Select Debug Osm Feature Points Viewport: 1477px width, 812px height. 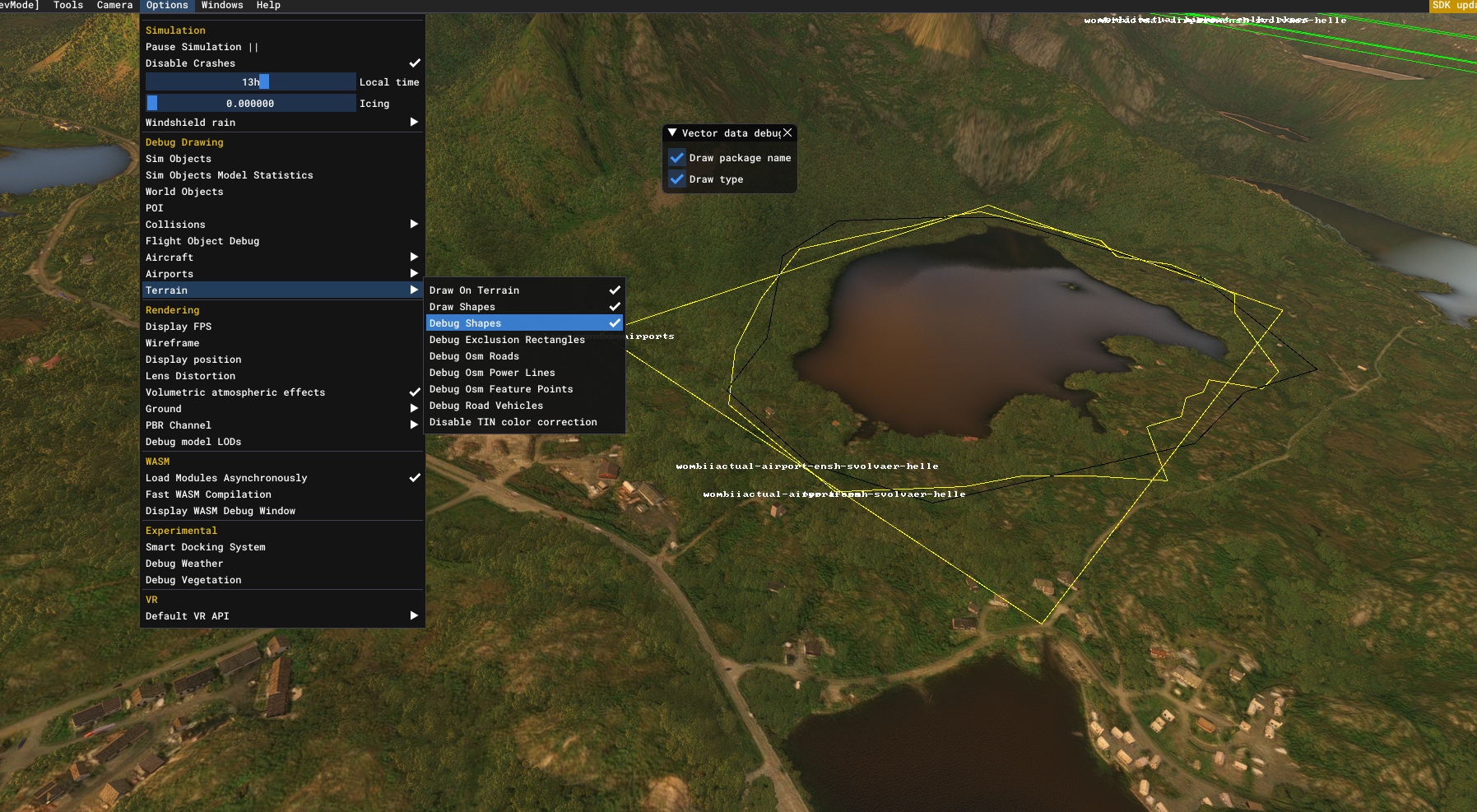(x=525, y=389)
